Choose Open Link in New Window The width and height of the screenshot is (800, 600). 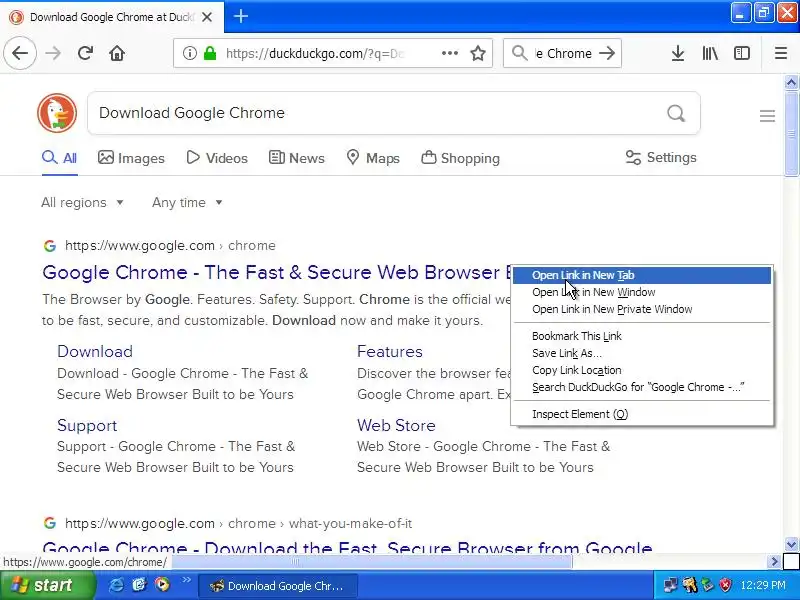click(642, 292)
